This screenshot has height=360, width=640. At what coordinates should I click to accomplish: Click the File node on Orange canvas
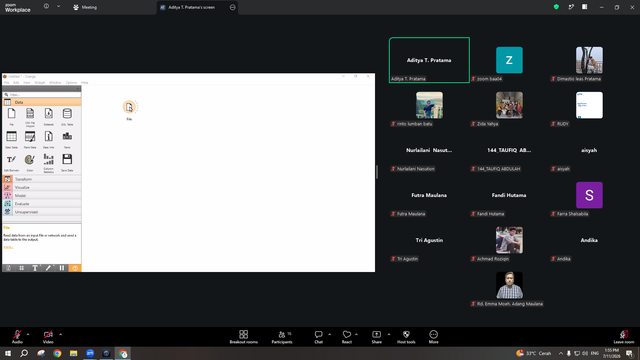point(129,107)
